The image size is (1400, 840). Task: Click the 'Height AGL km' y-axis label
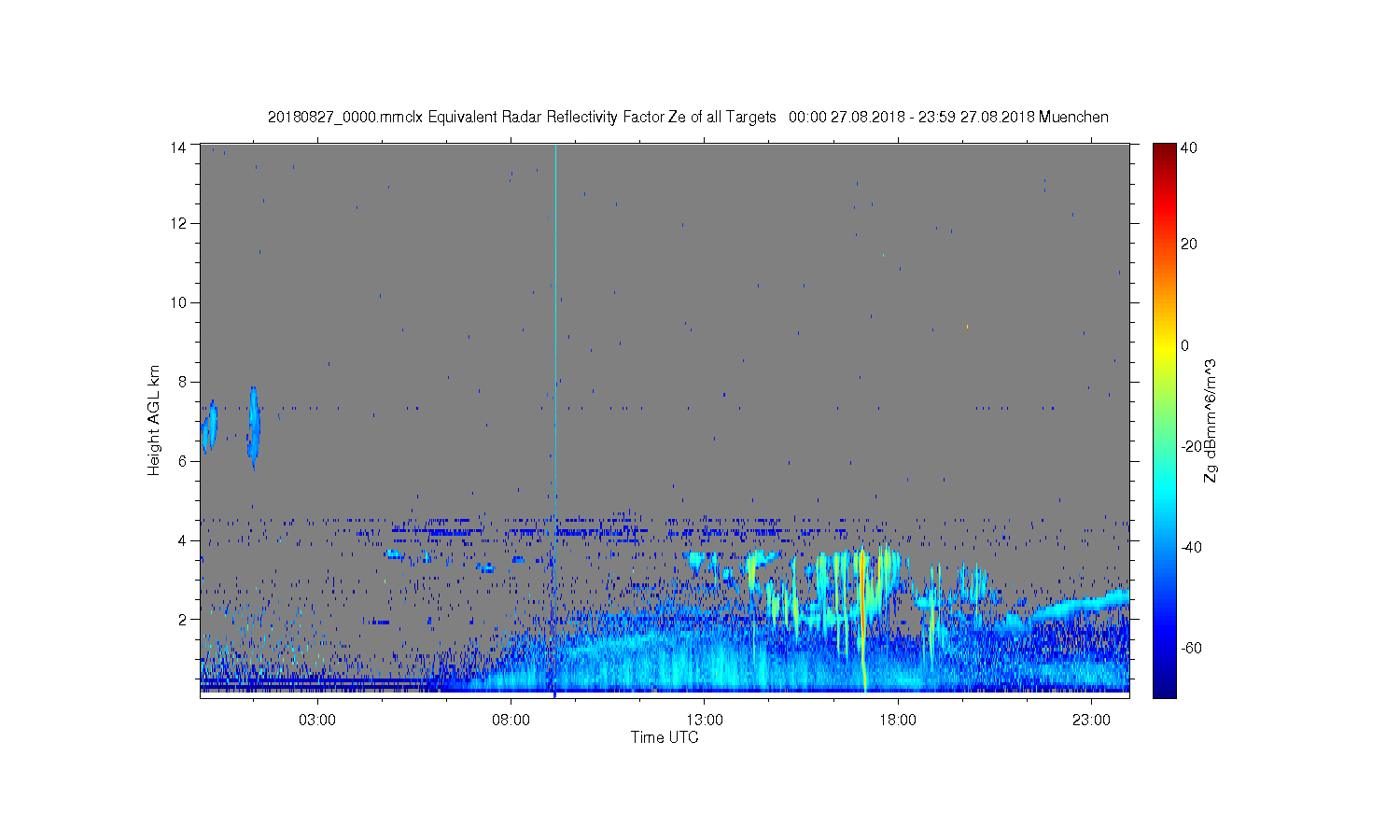[154, 420]
